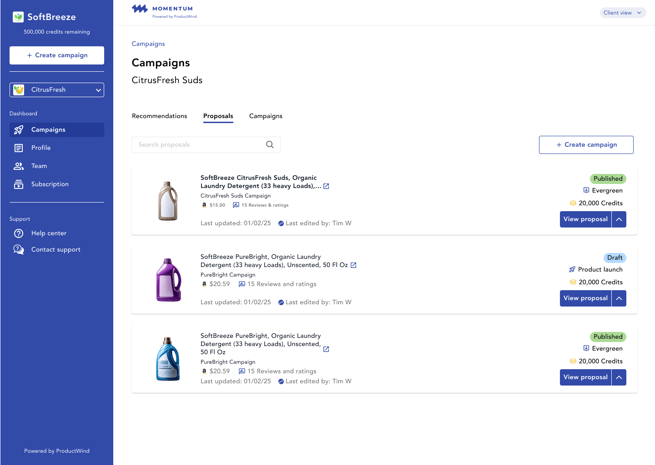The image size is (655, 465).
Task: Click the Draft status badge
Action: point(615,258)
